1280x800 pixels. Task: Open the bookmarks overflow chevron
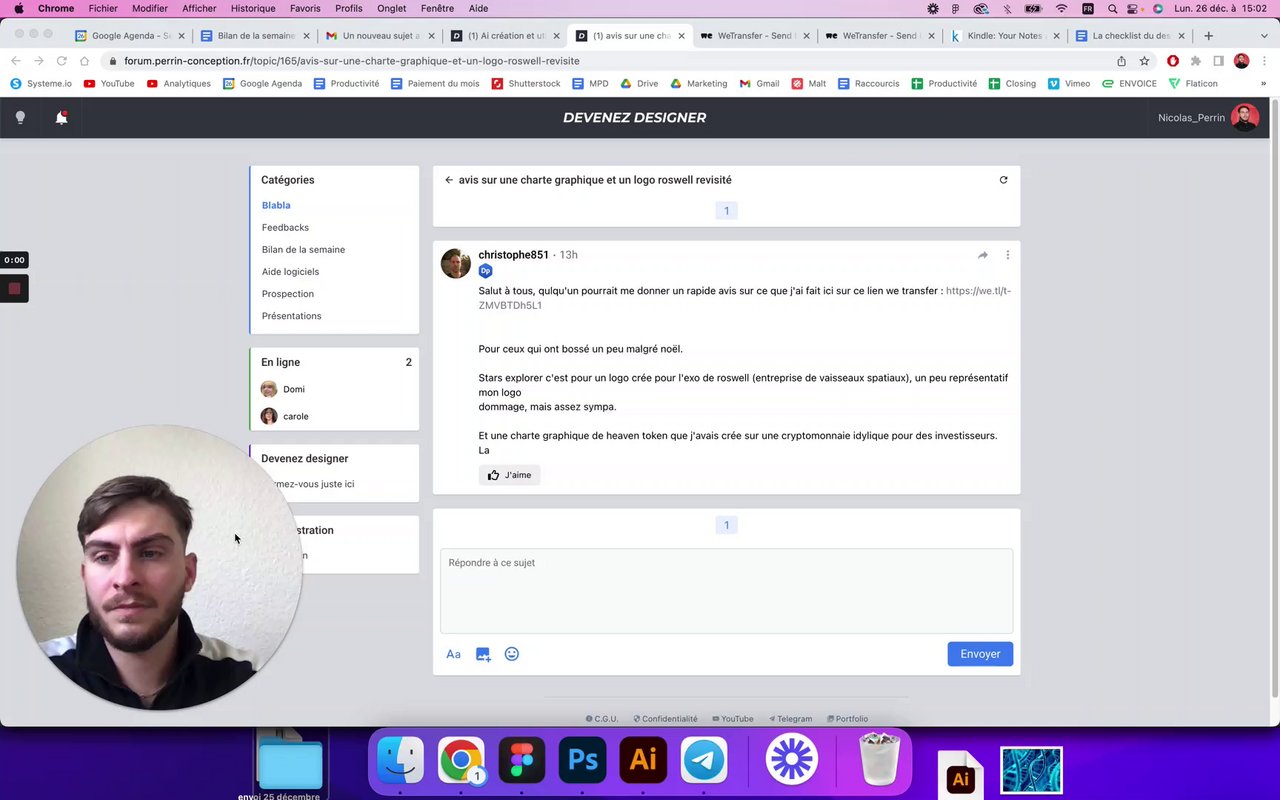pyautogui.click(x=1263, y=84)
